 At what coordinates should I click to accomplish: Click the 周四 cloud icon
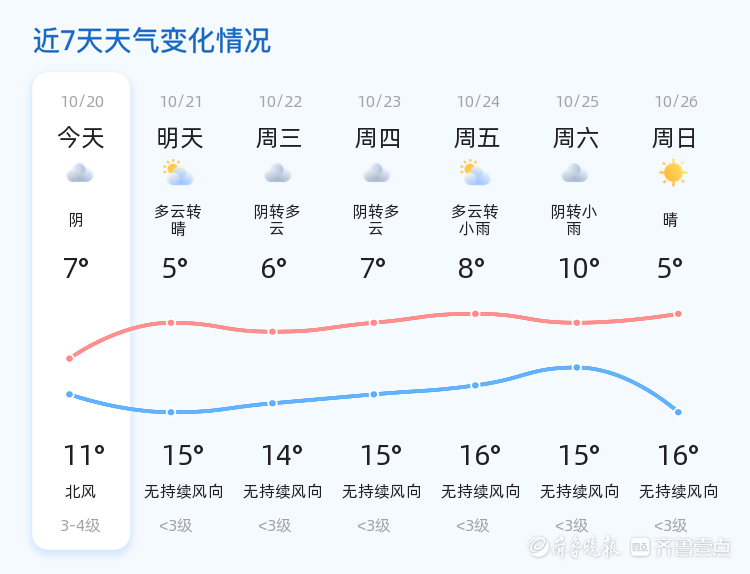click(x=377, y=173)
